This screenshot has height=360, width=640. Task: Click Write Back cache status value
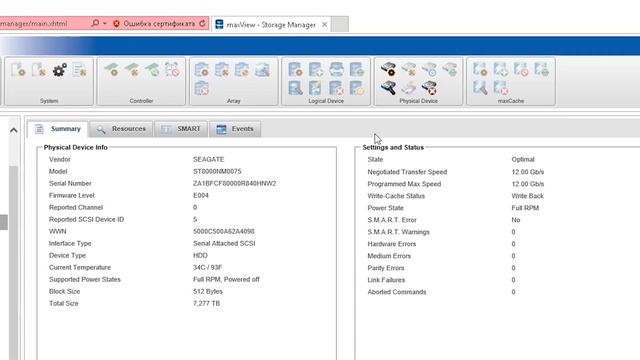pyautogui.click(x=527, y=196)
